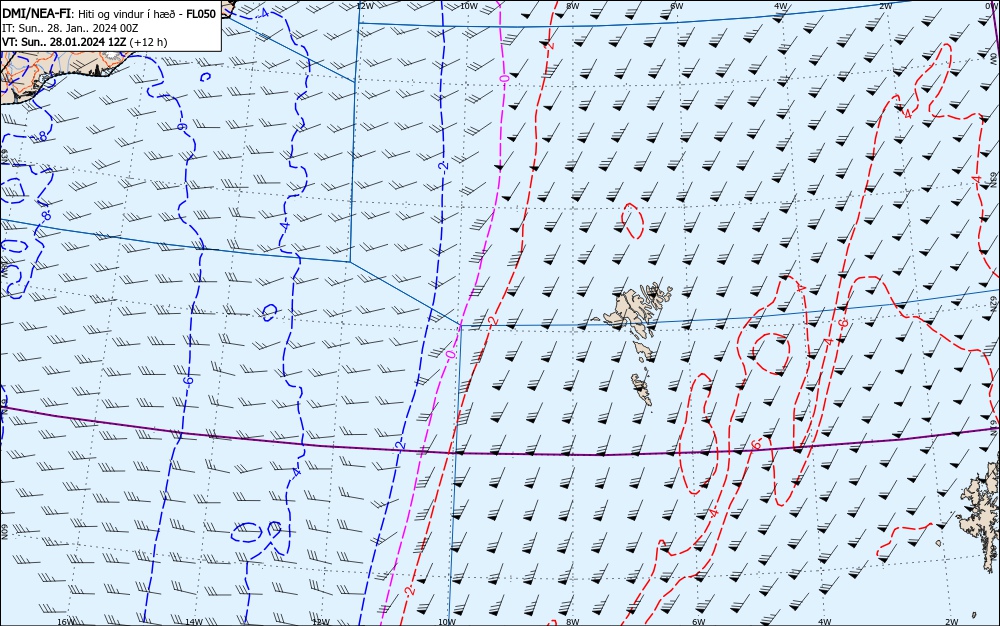Click the '4W' longitude label on the bottom edge
Viewport: 1000px width, 626px height.
(x=825, y=622)
